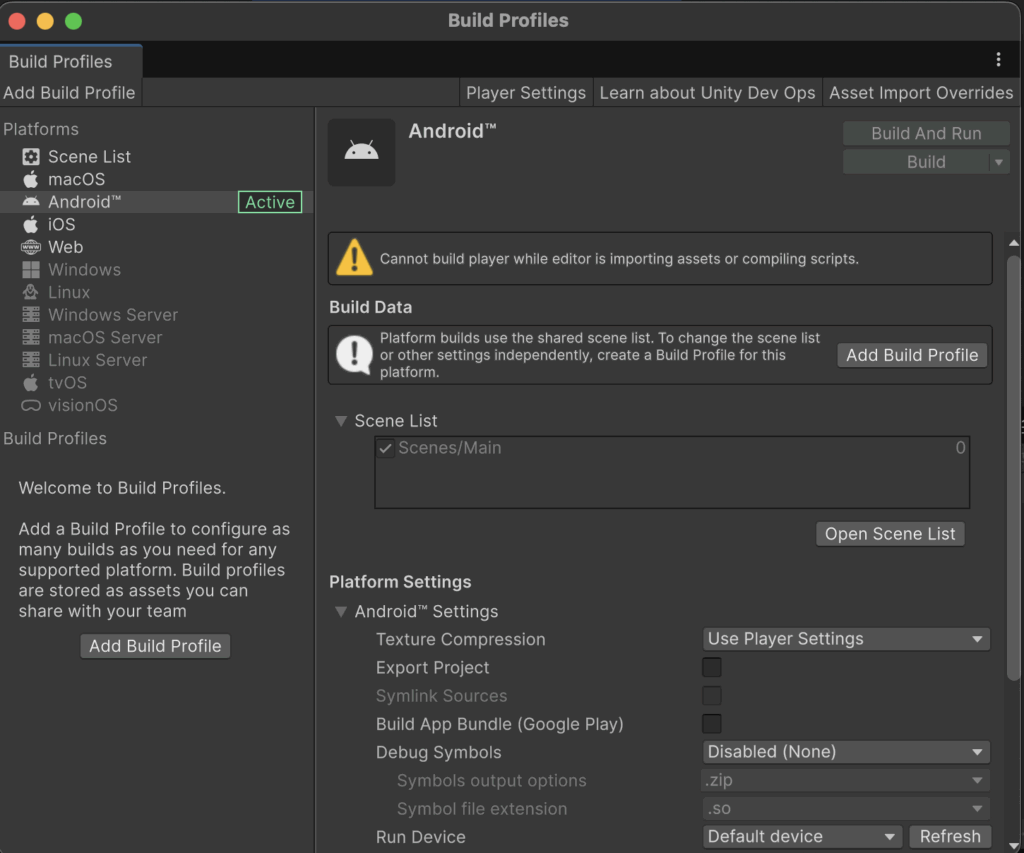Click the large Android platform icon in header

point(361,152)
